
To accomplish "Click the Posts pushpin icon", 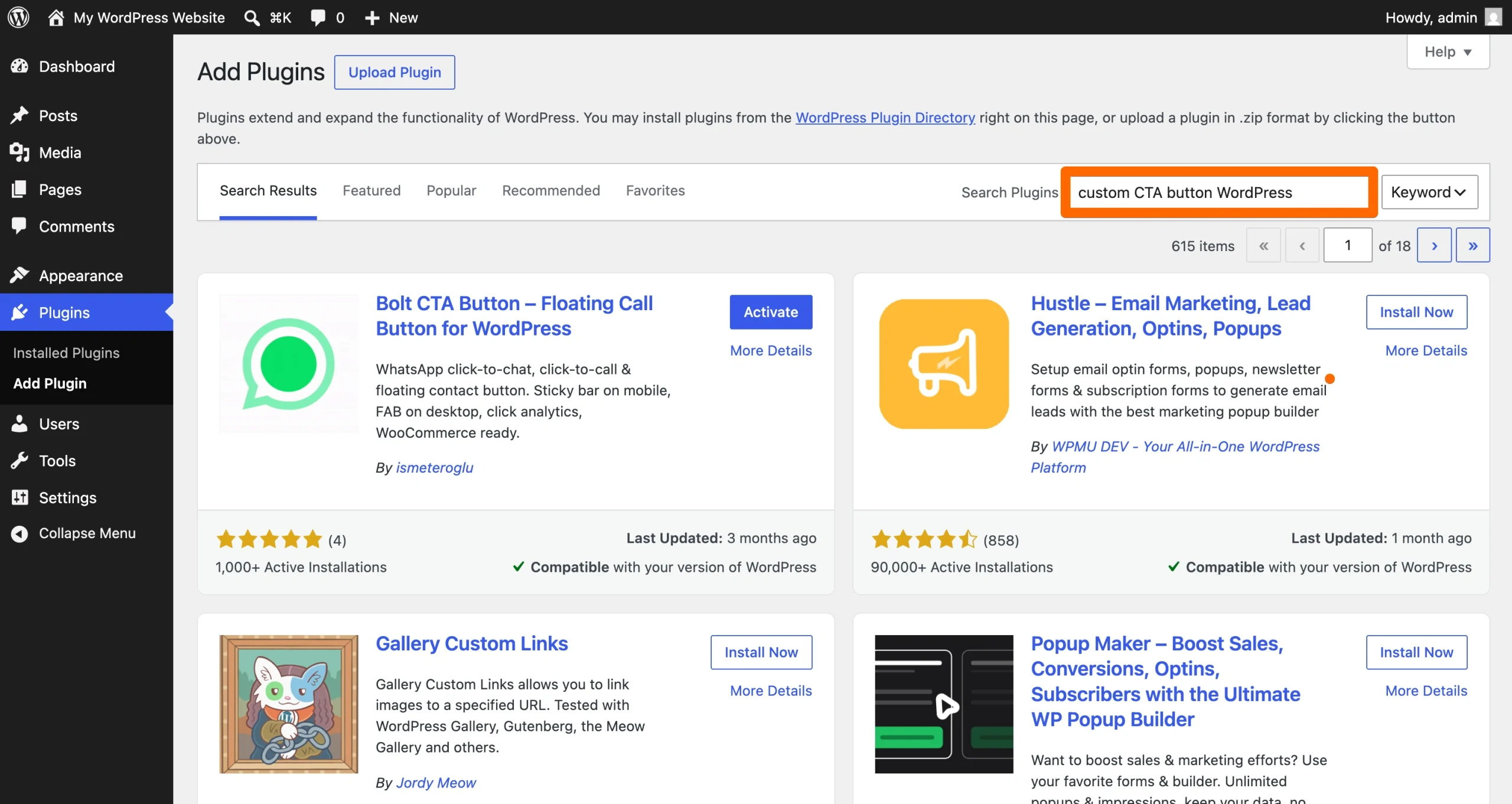I will pos(19,115).
